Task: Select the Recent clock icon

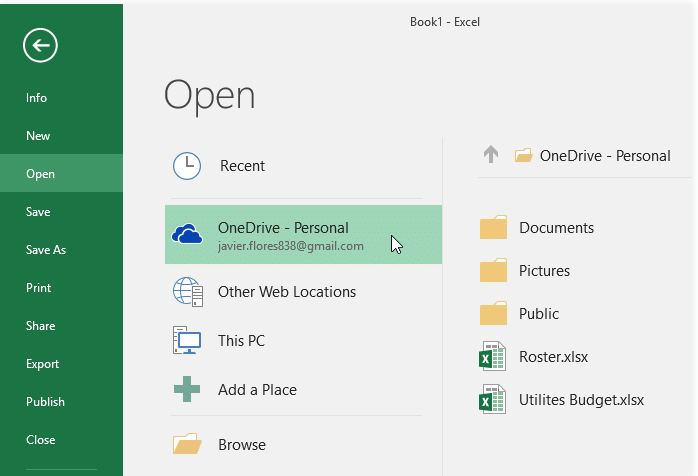Action: [x=187, y=166]
